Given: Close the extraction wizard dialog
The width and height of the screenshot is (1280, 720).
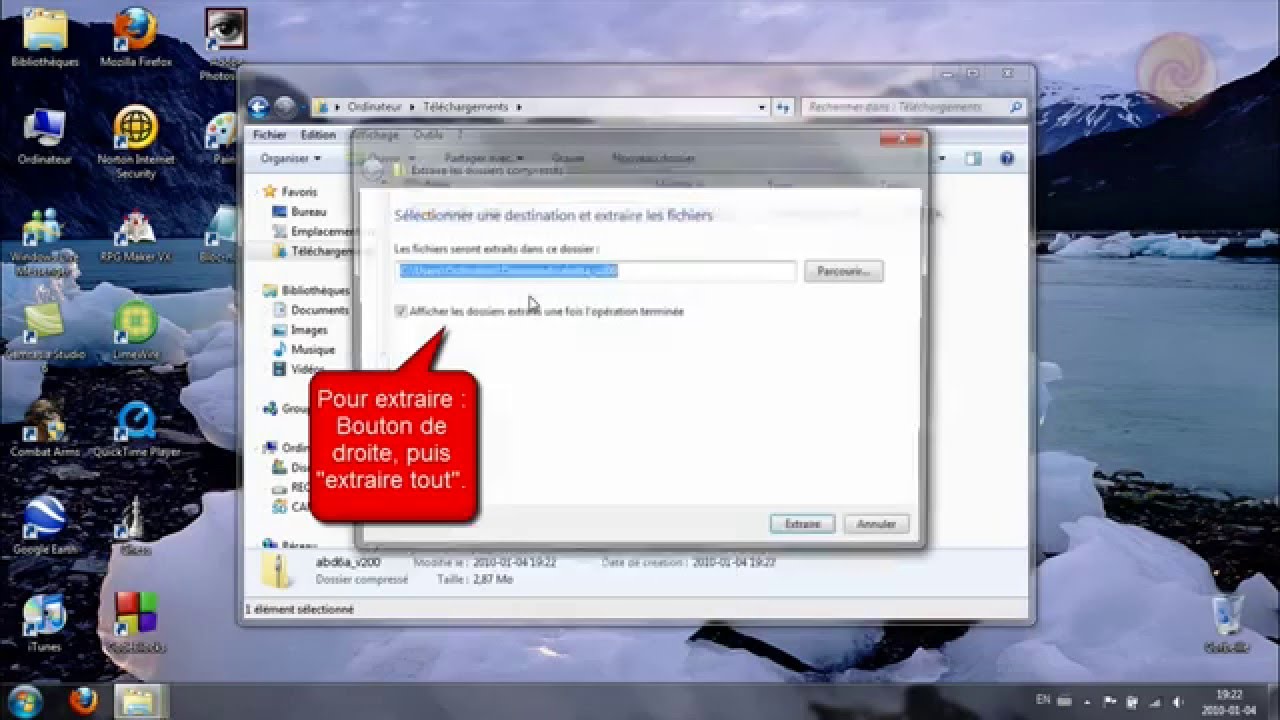Looking at the screenshot, I should click(902, 139).
